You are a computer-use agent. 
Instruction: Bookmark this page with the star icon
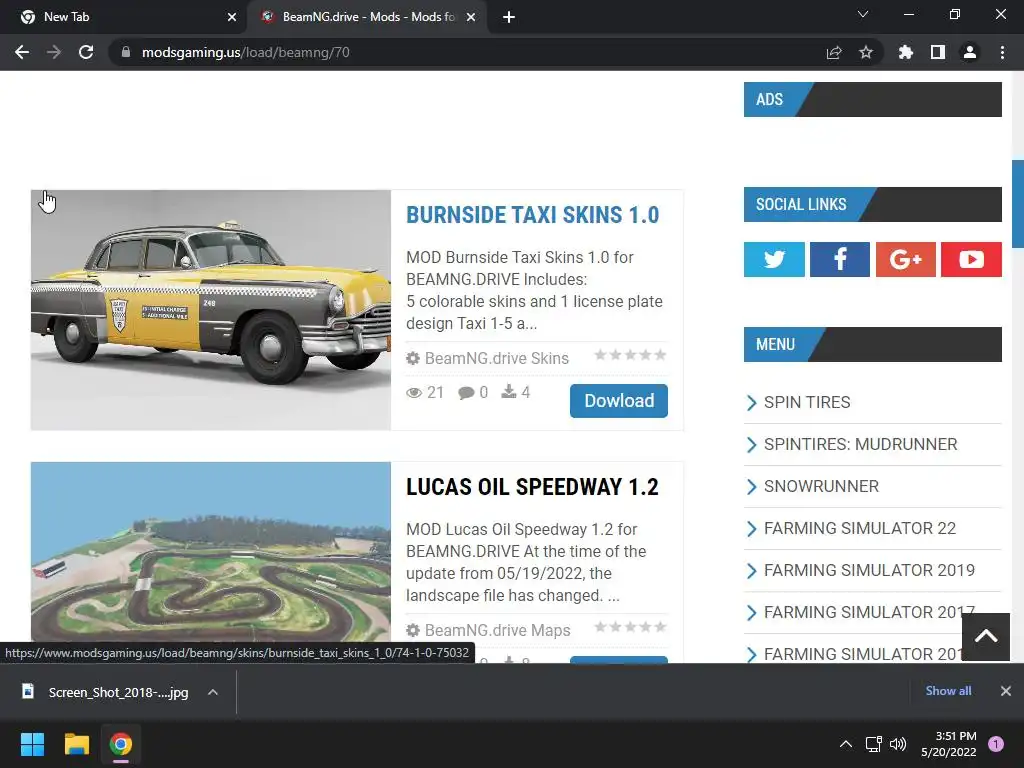tap(866, 52)
